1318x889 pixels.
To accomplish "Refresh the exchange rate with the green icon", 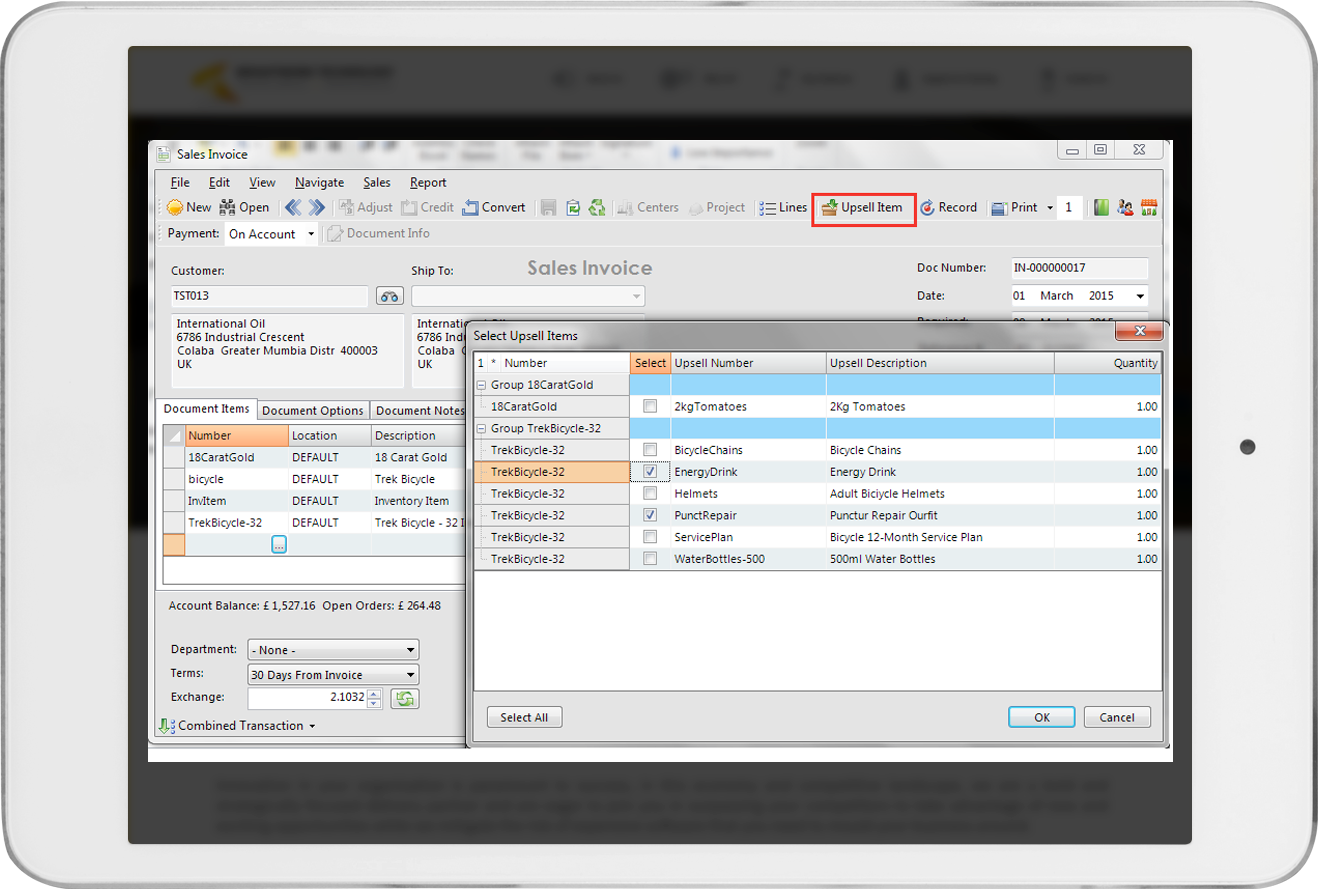I will tap(404, 699).
